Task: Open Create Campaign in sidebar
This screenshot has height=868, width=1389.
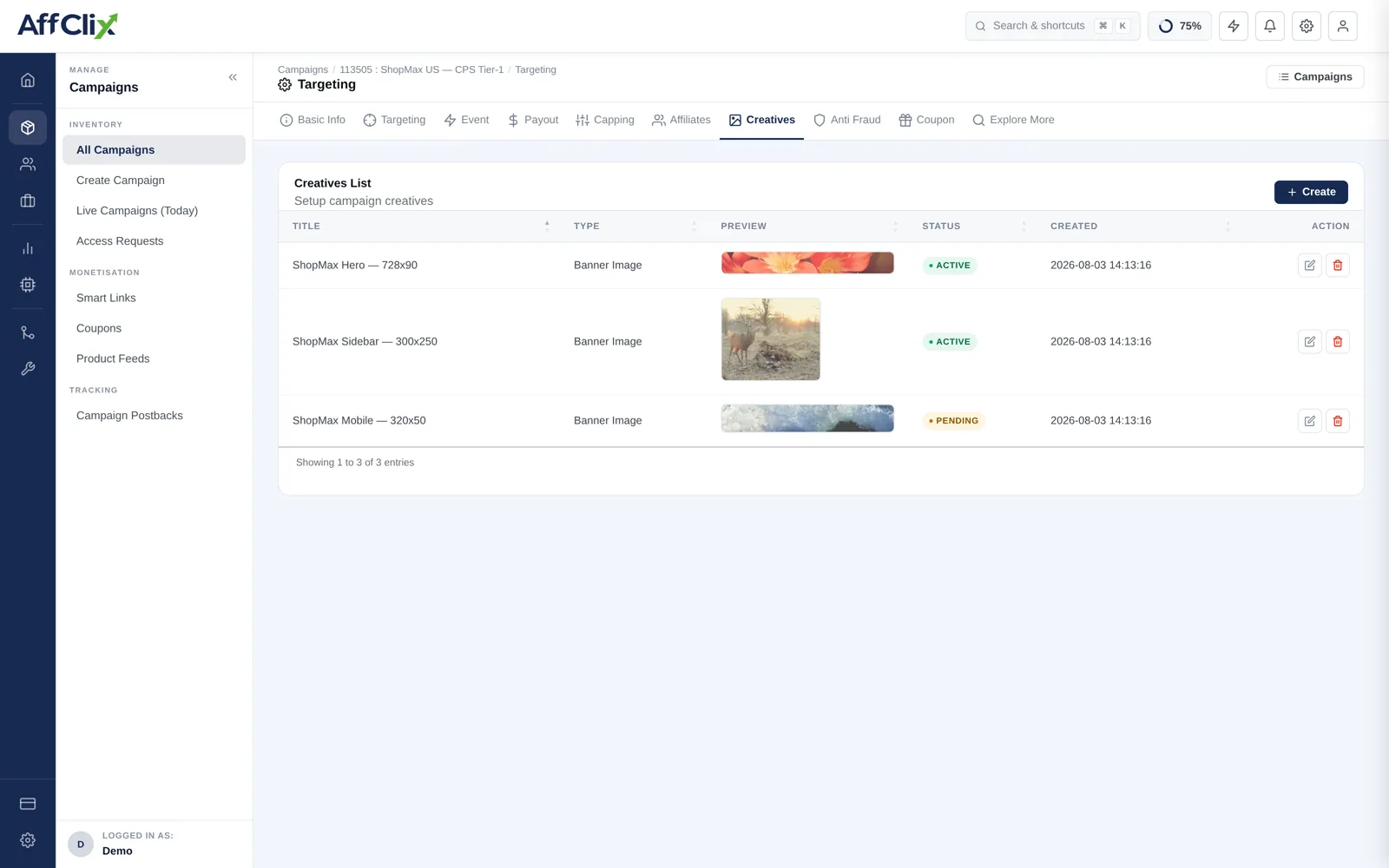Action: 154,181
